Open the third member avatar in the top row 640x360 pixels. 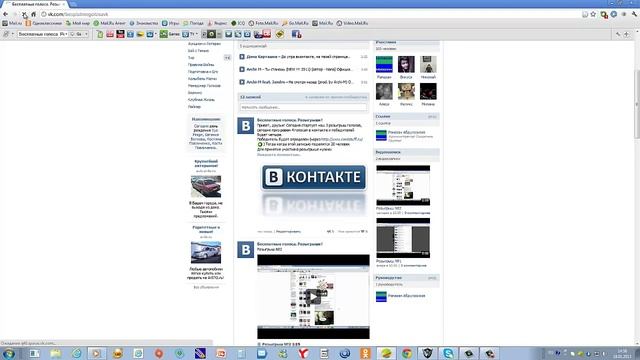point(428,64)
